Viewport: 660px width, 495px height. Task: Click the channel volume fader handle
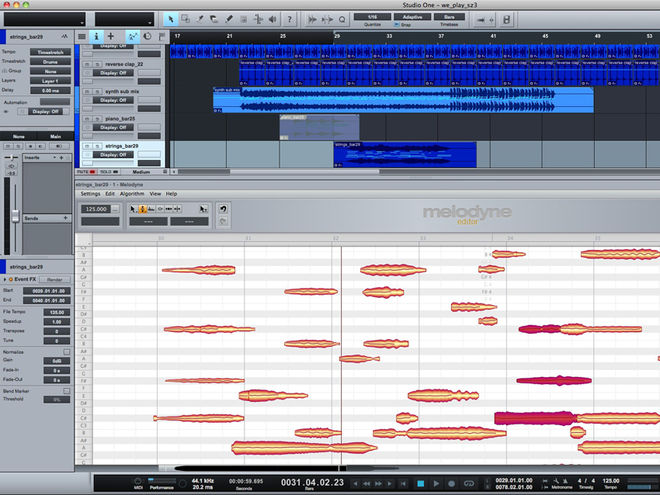[x=16, y=216]
